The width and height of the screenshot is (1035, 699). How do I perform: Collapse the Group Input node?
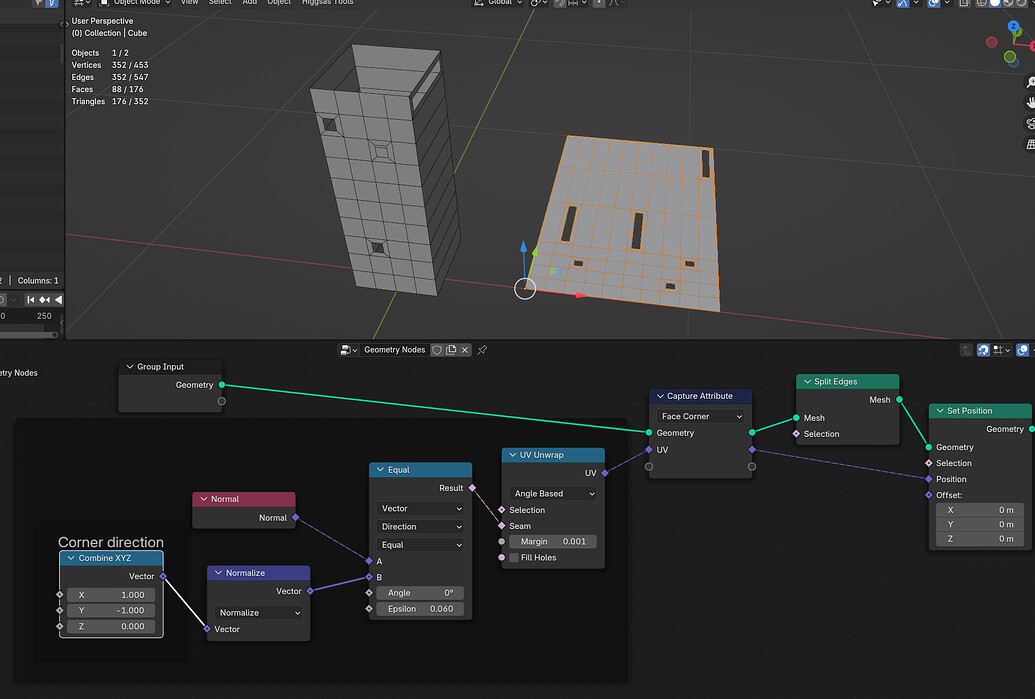[129, 367]
